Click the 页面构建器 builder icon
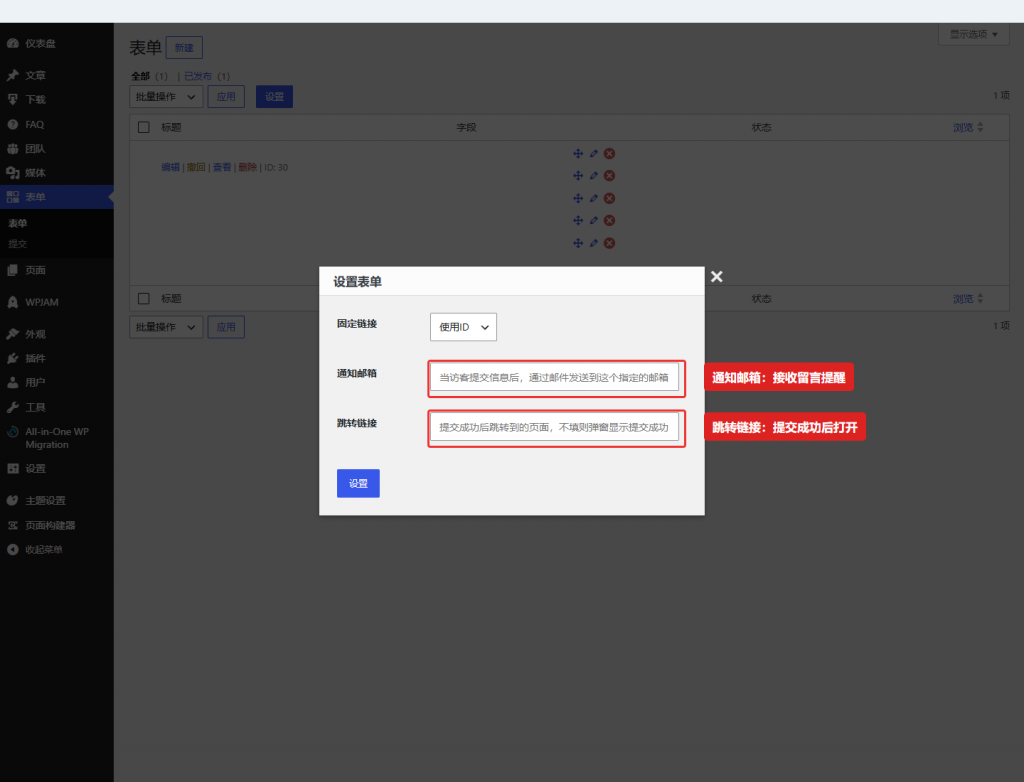This screenshot has height=782, width=1024. tap(12, 525)
